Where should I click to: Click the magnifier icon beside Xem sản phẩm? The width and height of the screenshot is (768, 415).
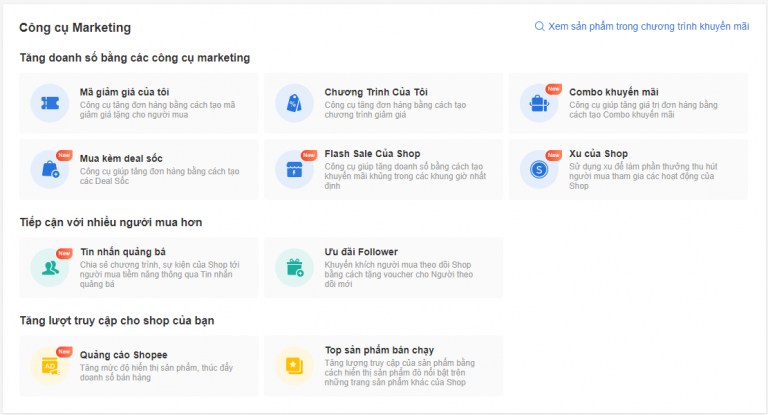click(539, 26)
